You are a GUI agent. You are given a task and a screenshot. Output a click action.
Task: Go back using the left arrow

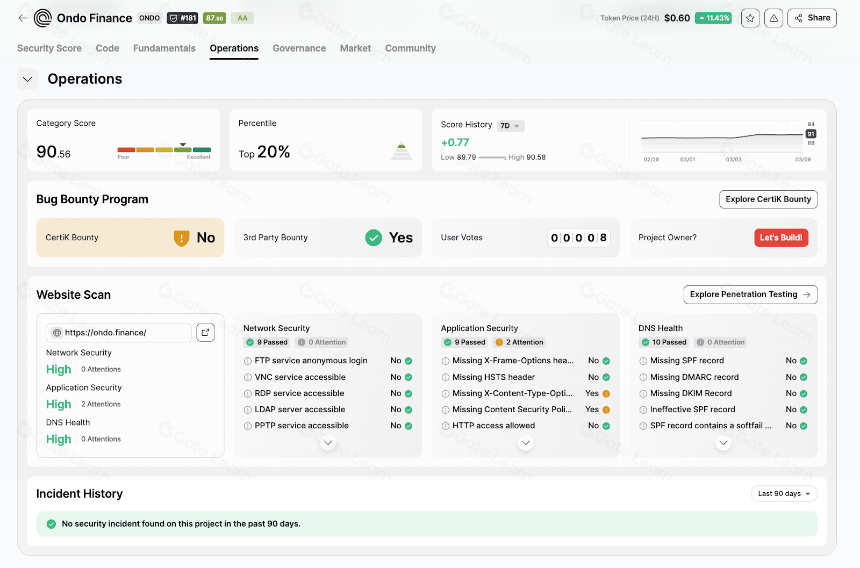(x=22, y=18)
